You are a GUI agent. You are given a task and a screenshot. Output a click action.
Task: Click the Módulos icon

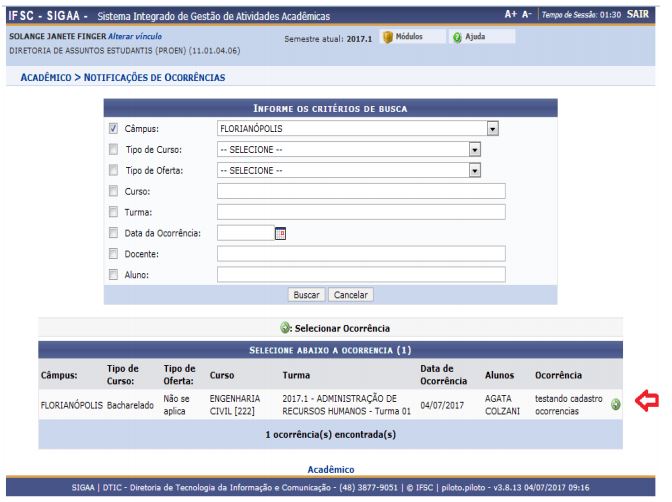click(391, 37)
